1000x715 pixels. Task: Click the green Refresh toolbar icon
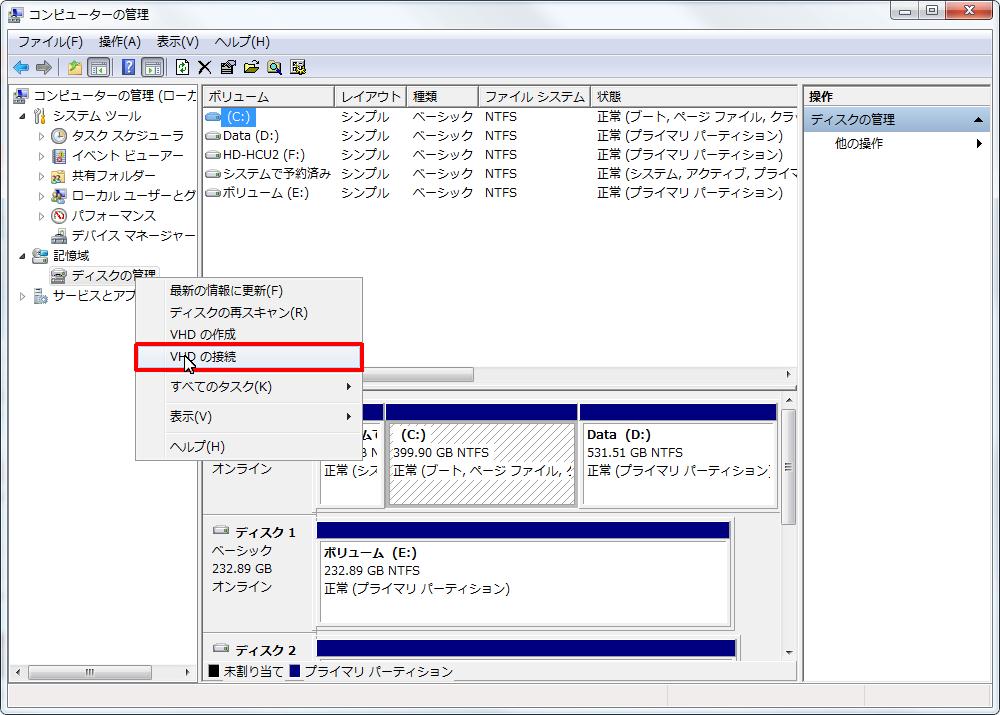pos(182,67)
